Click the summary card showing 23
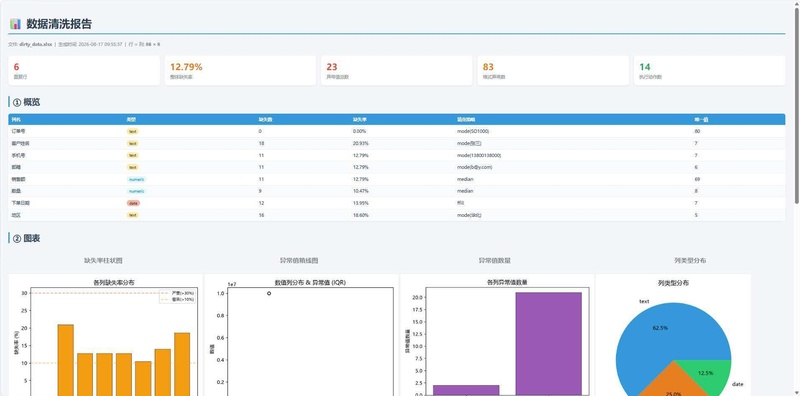This screenshot has height=396, width=800. point(397,70)
